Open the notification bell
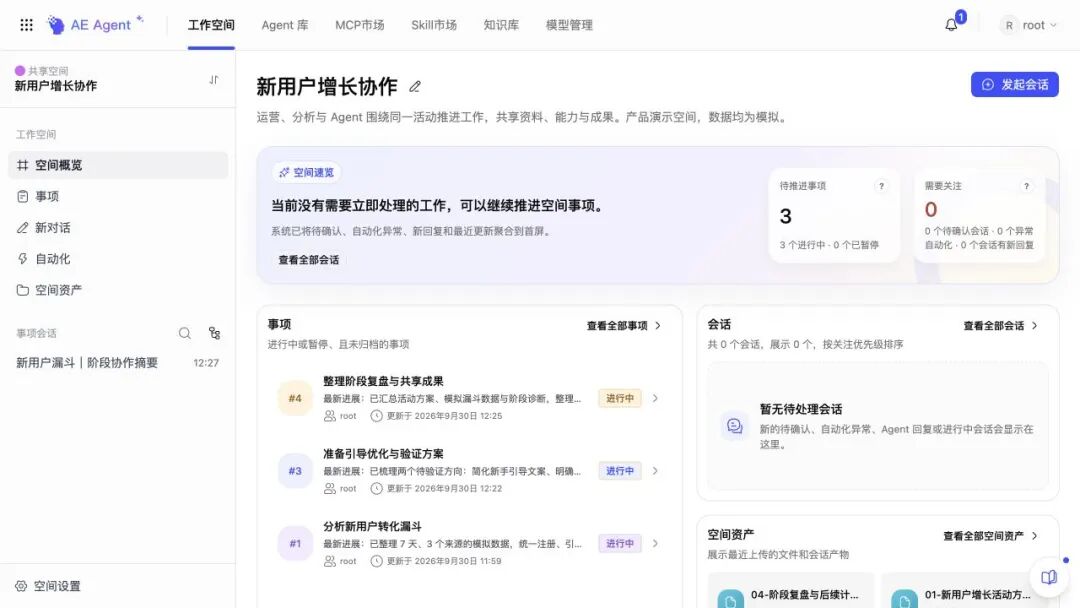 [x=951, y=25]
